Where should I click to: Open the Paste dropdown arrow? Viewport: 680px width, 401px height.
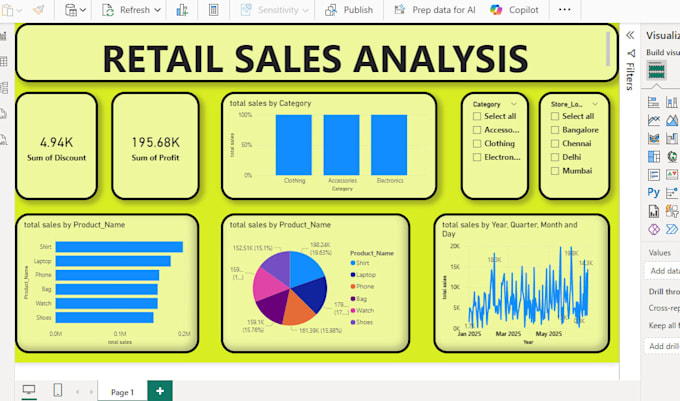[19, 10]
